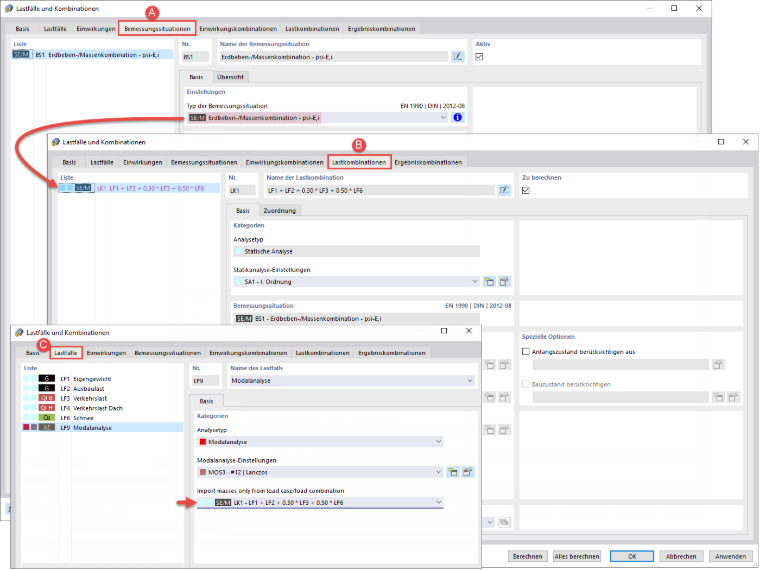760x570 pixels.
Task: Open Zuordnung sub-tab in window B
Action: [x=280, y=210]
